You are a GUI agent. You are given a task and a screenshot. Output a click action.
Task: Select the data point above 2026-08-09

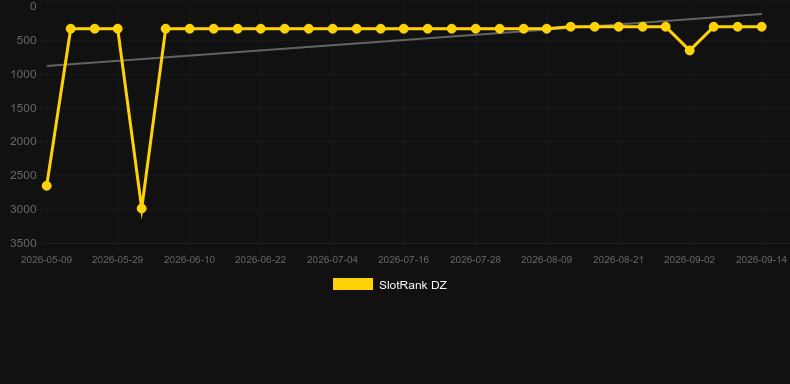coord(547,29)
